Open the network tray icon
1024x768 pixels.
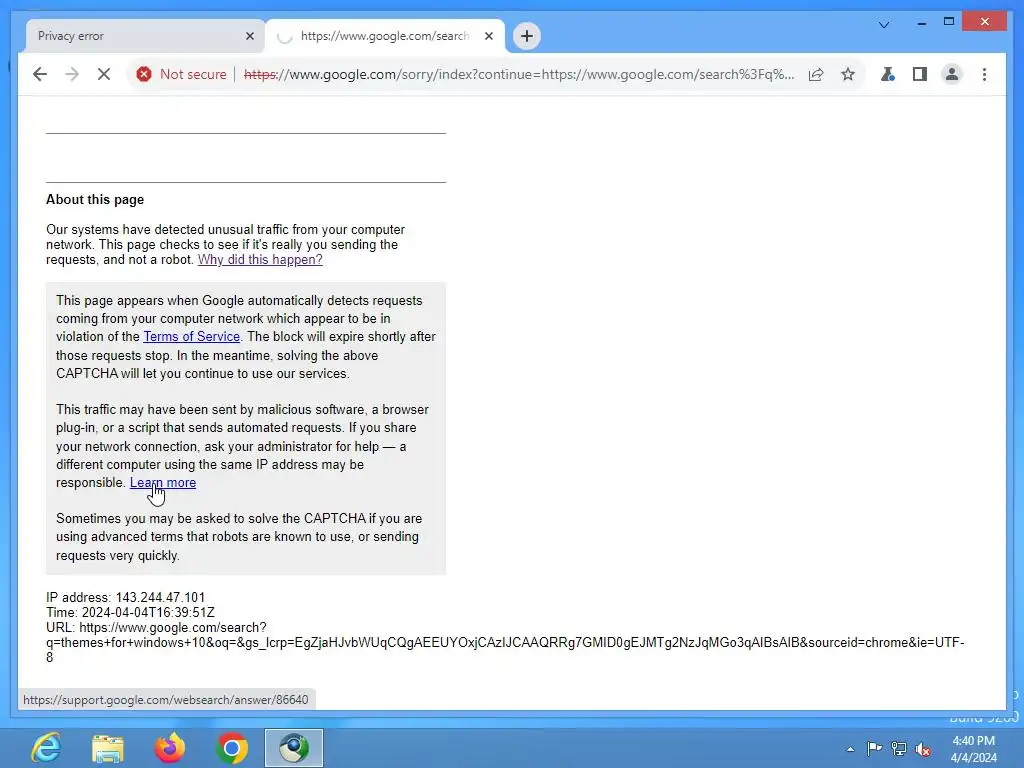pyautogui.click(x=899, y=748)
